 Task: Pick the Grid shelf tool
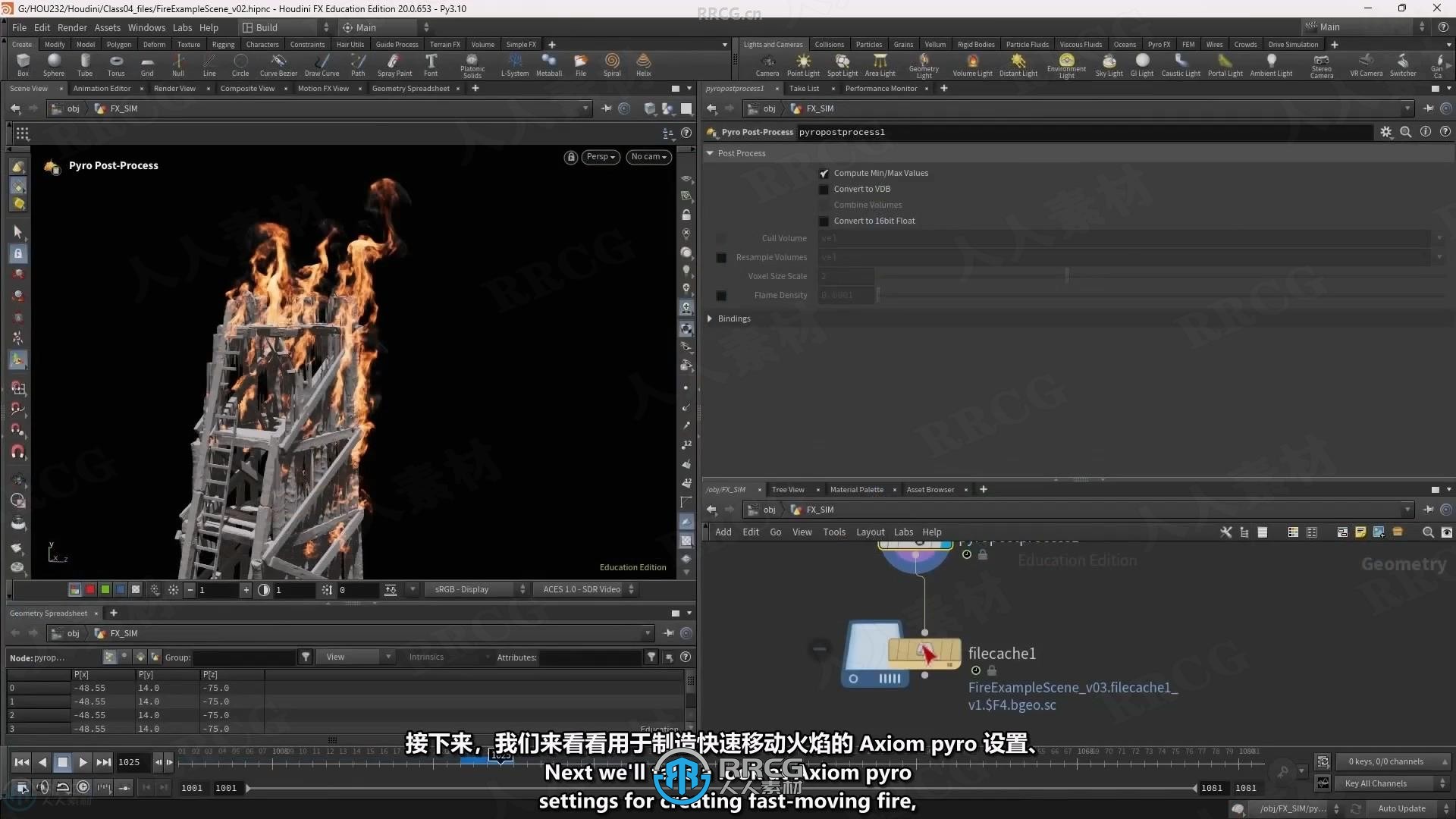[x=147, y=64]
